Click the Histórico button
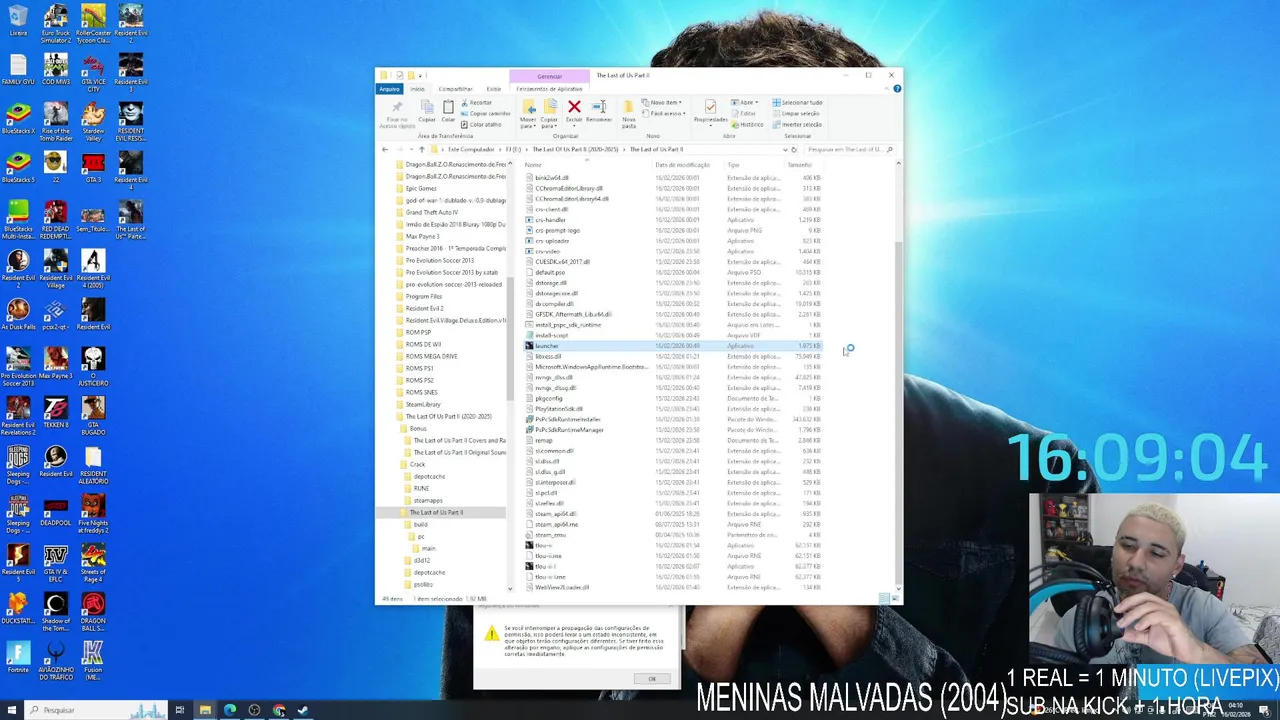This screenshot has height=720, width=1280. click(x=748, y=125)
